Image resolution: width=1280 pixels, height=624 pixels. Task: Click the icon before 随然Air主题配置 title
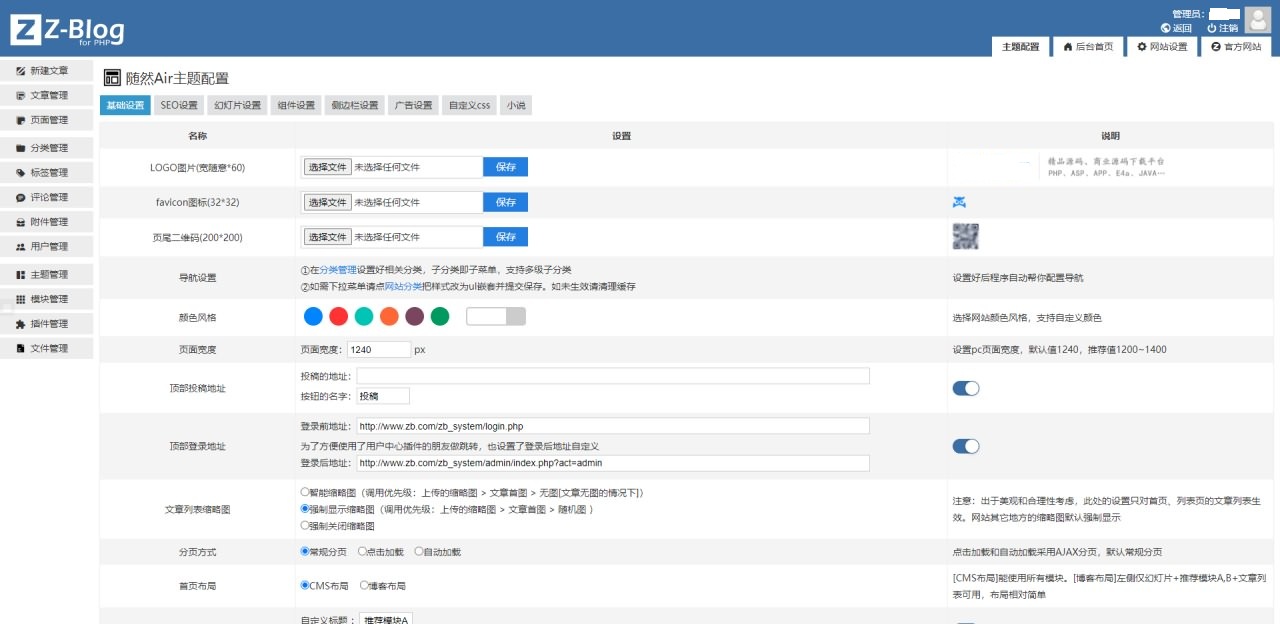click(x=112, y=78)
